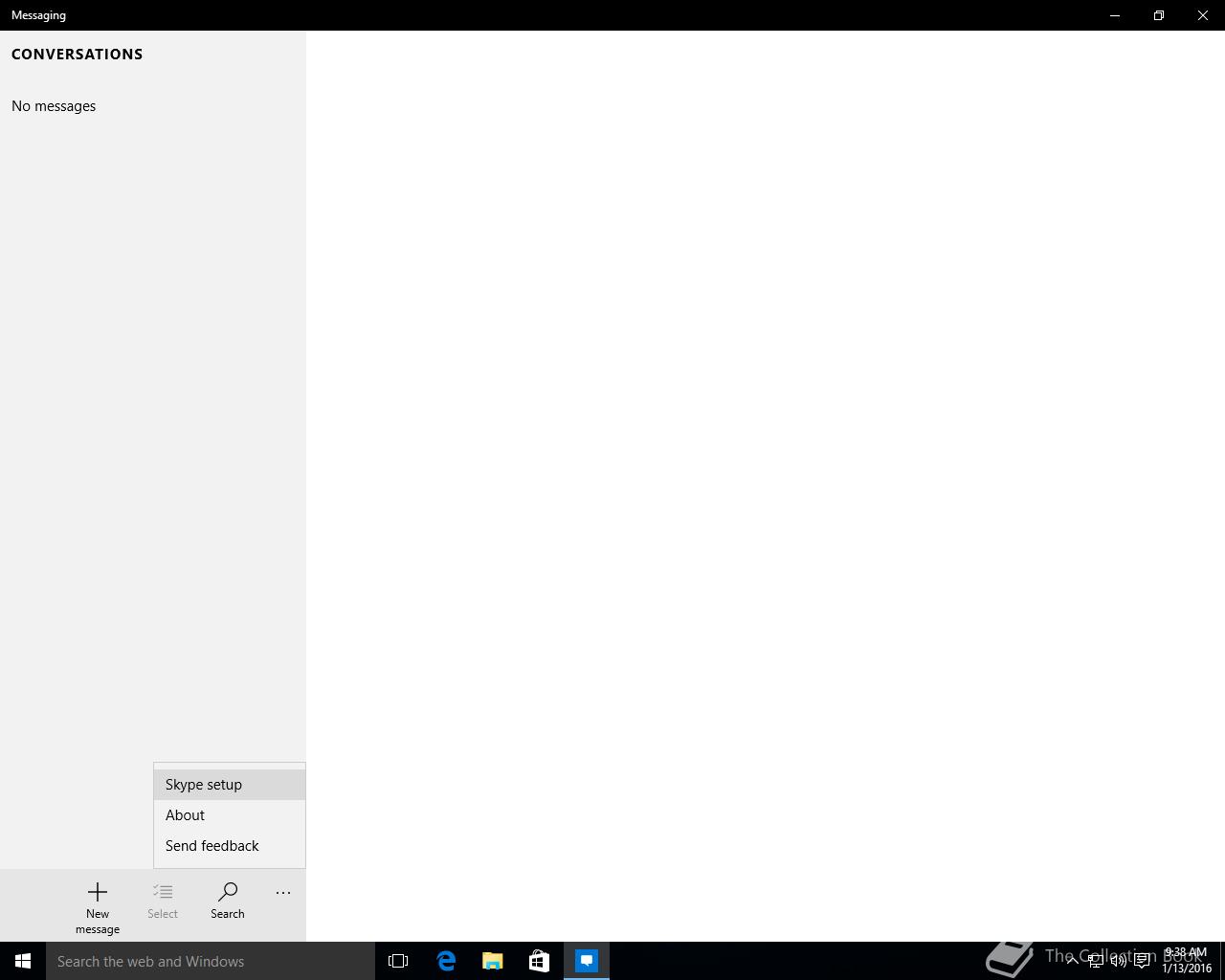1225x980 pixels.
Task: Click the Messaging app taskbar icon
Action: 587,961
